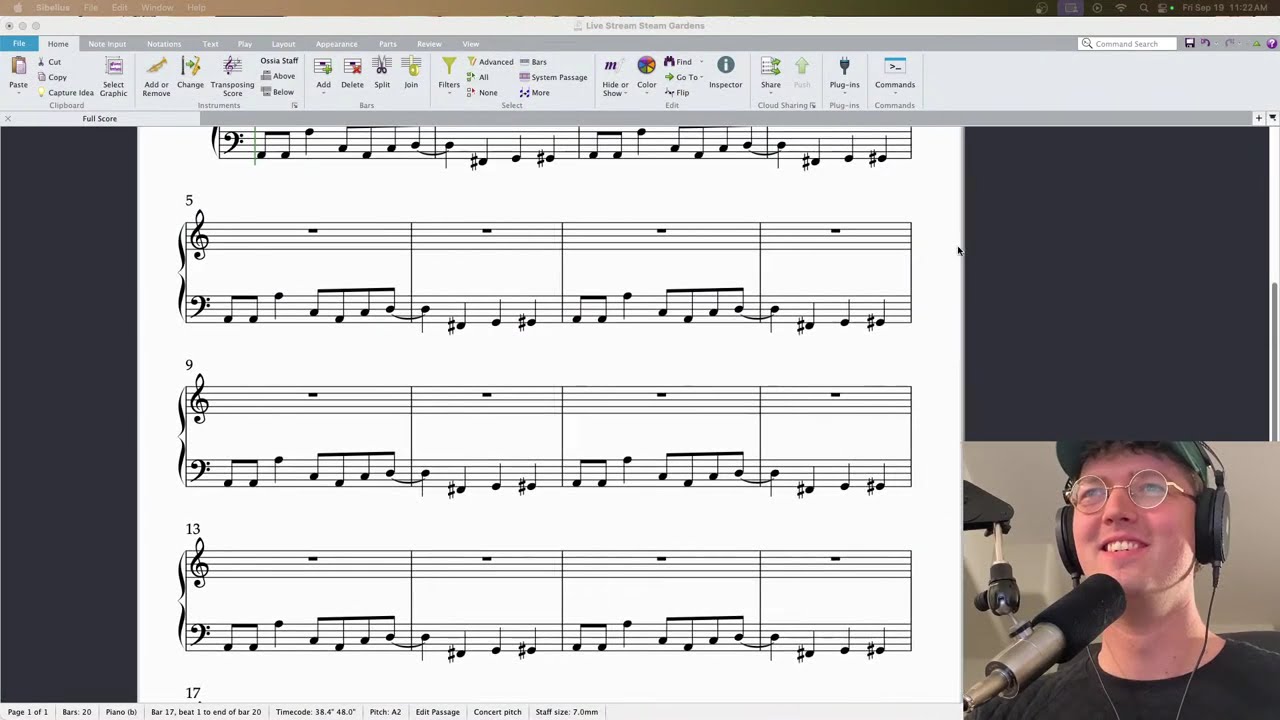The height and width of the screenshot is (720, 1280).
Task: Open the File tab
Action: 19,44
